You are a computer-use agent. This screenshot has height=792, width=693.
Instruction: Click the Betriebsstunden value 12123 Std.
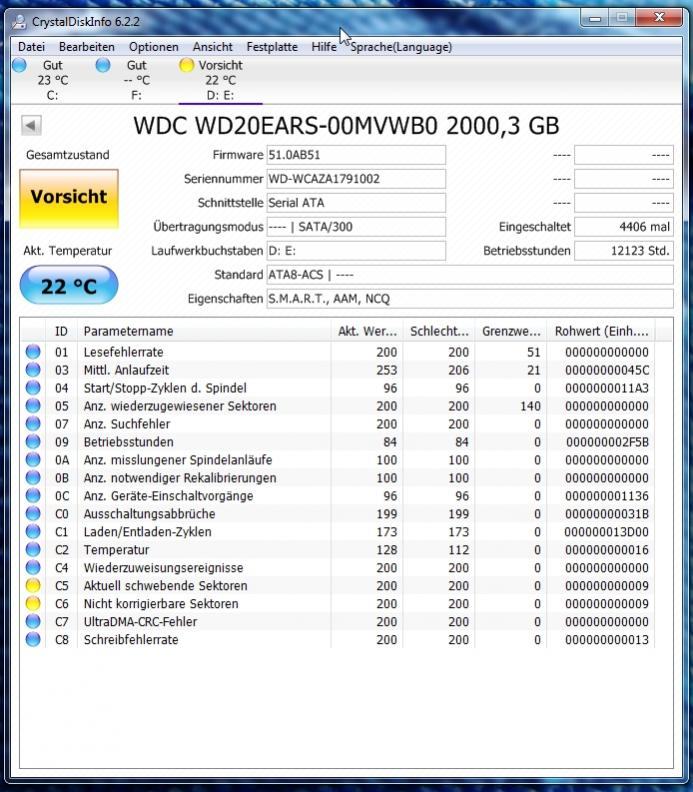click(x=624, y=251)
